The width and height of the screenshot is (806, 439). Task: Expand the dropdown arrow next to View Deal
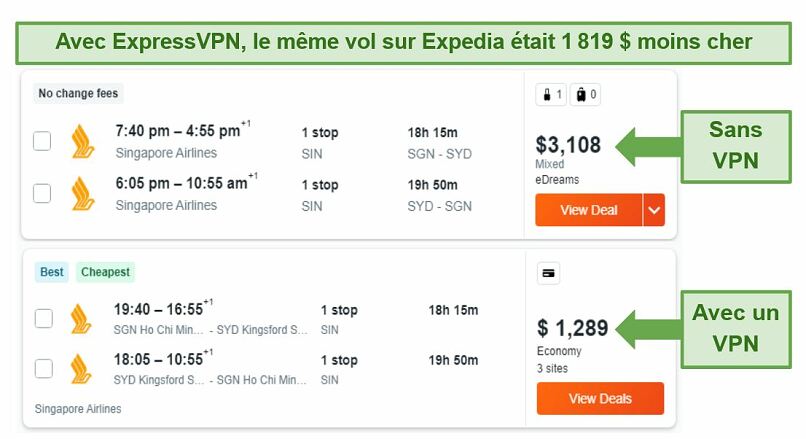click(x=654, y=210)
